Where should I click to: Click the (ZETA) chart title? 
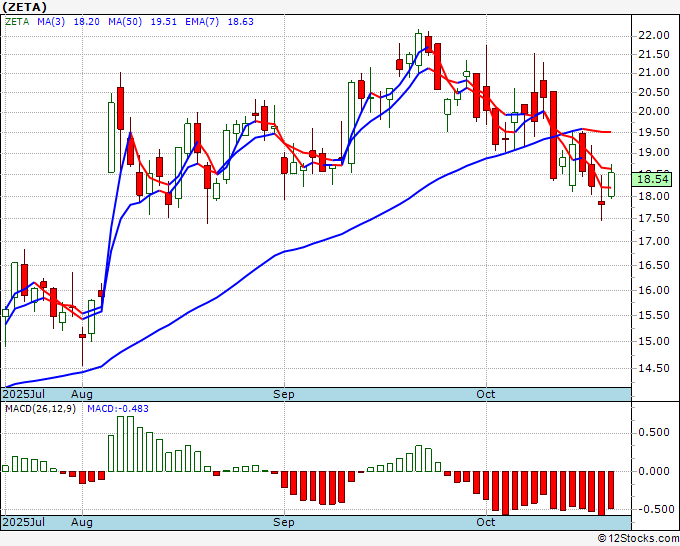click(24, 7)
